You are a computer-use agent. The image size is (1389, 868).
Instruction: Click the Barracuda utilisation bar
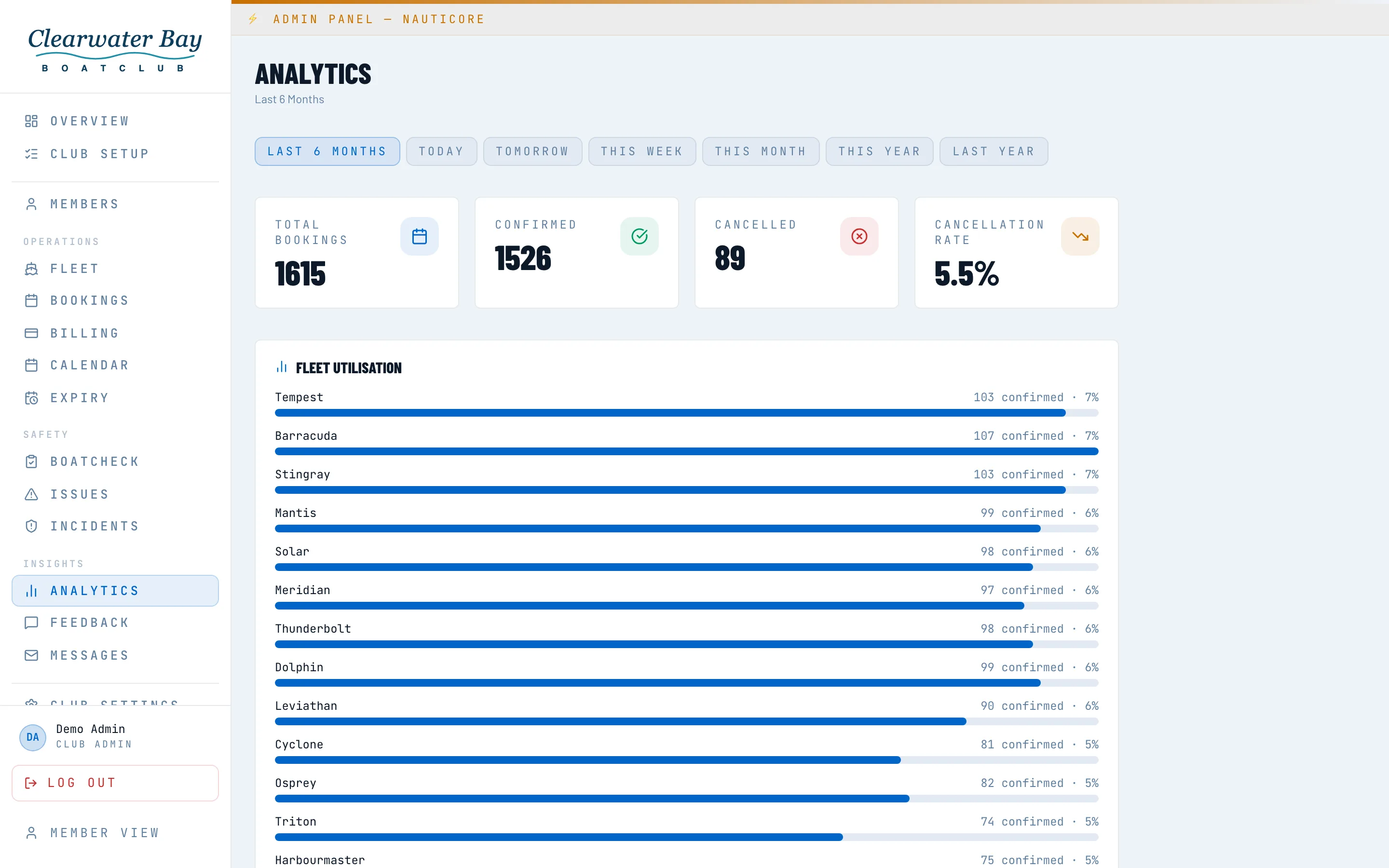point(686,451)
